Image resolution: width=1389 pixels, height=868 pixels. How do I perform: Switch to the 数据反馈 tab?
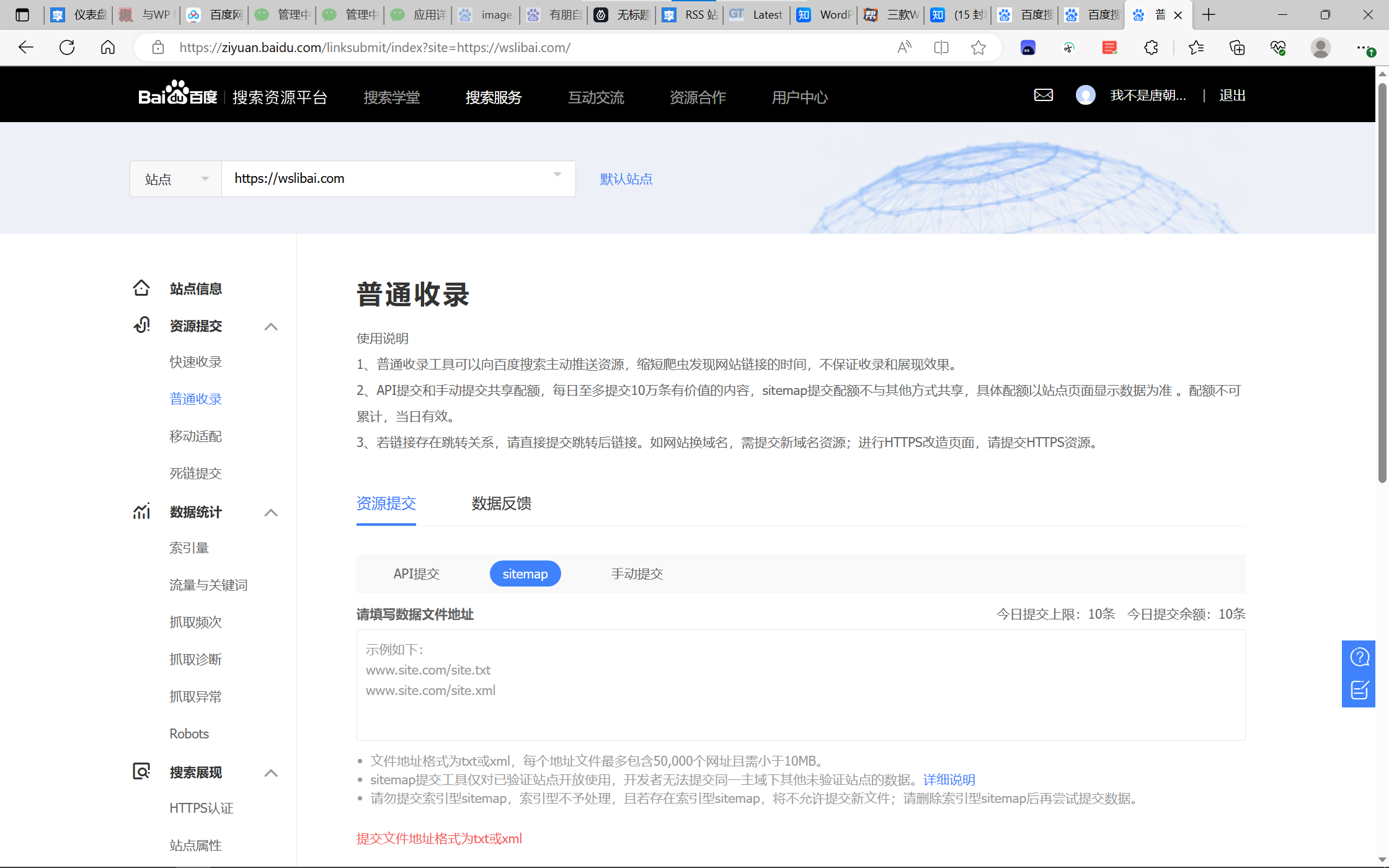(x=501, y=503)
